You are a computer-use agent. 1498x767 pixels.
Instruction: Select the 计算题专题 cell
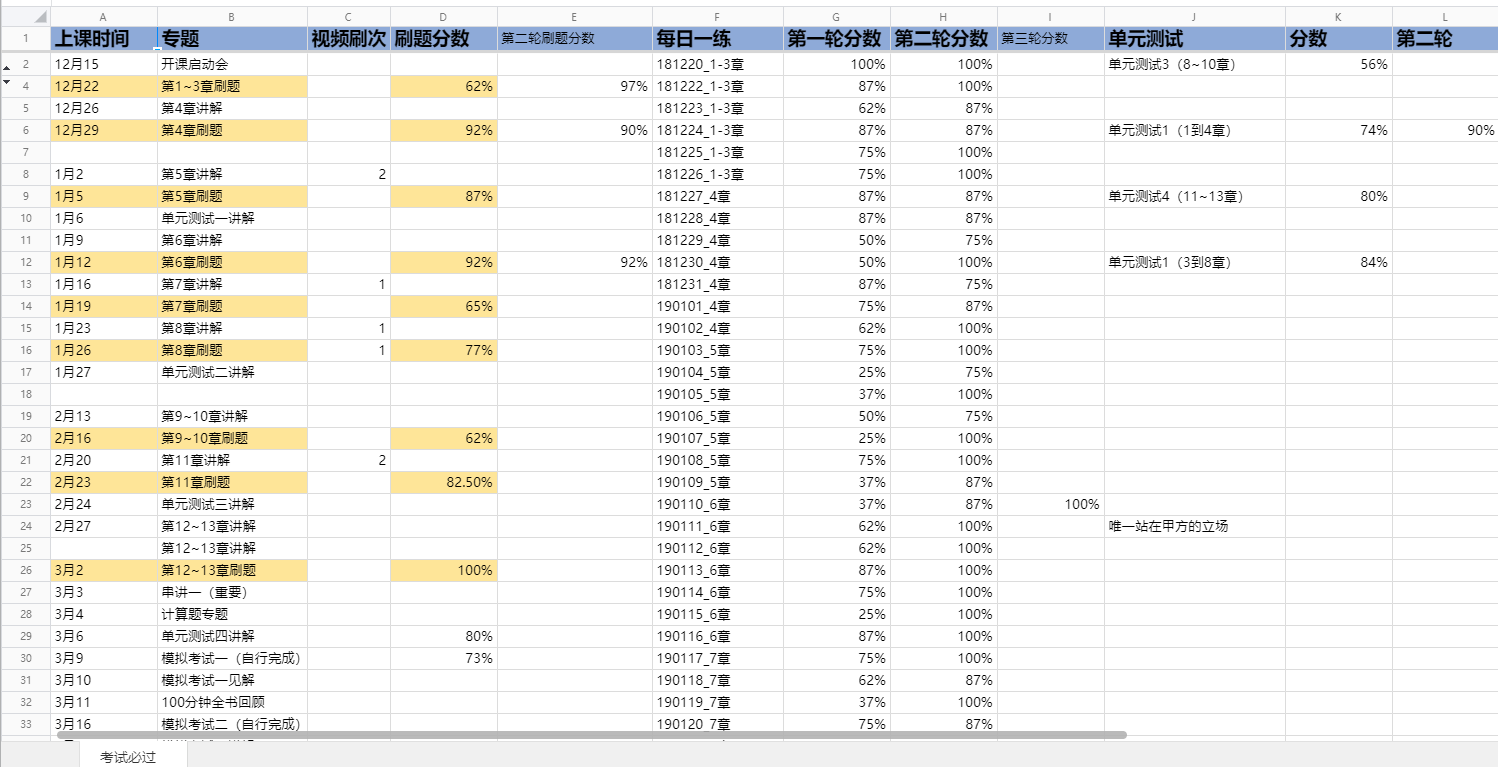click(x=232, y=614)
